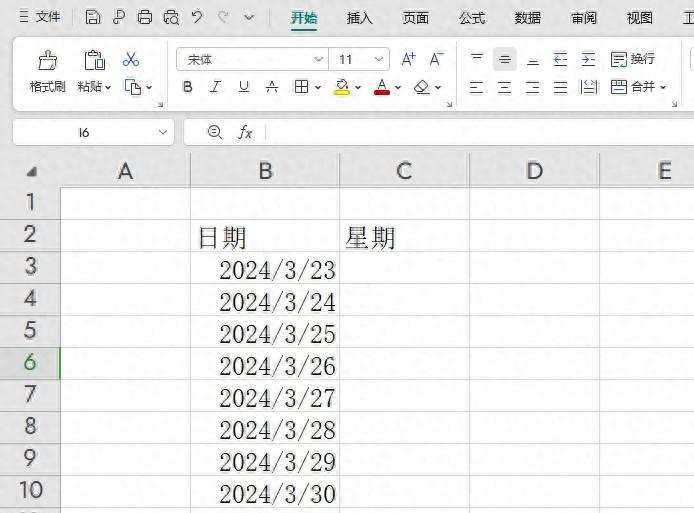The image size is (694, 513).
Task: Switch to the 视图 tab
Action: pyautogui.click(x=640, y=18)
